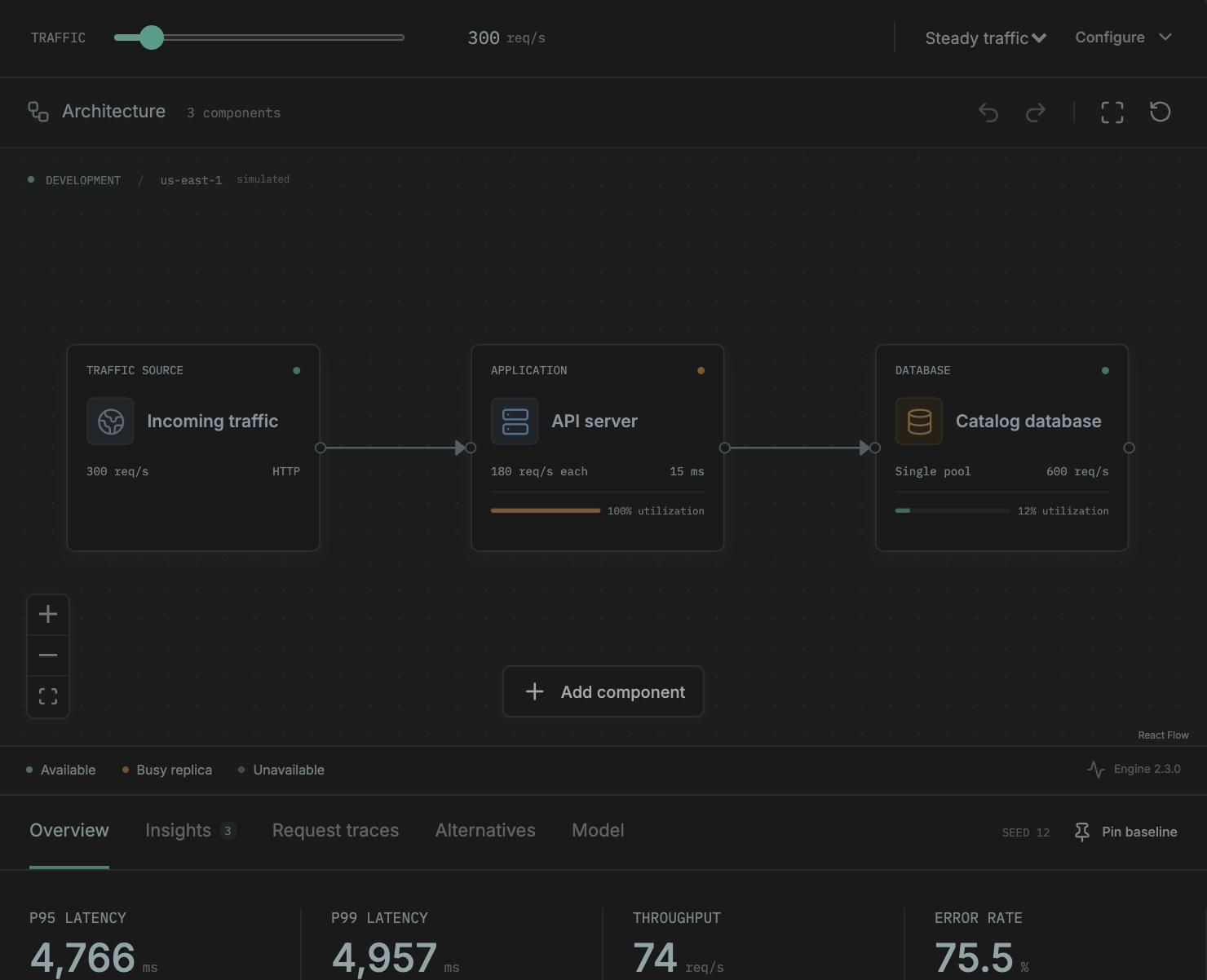Screen dimensions: 1207x980
Task: Click the redo arrow icon
Action: [x=1036, y=113]
